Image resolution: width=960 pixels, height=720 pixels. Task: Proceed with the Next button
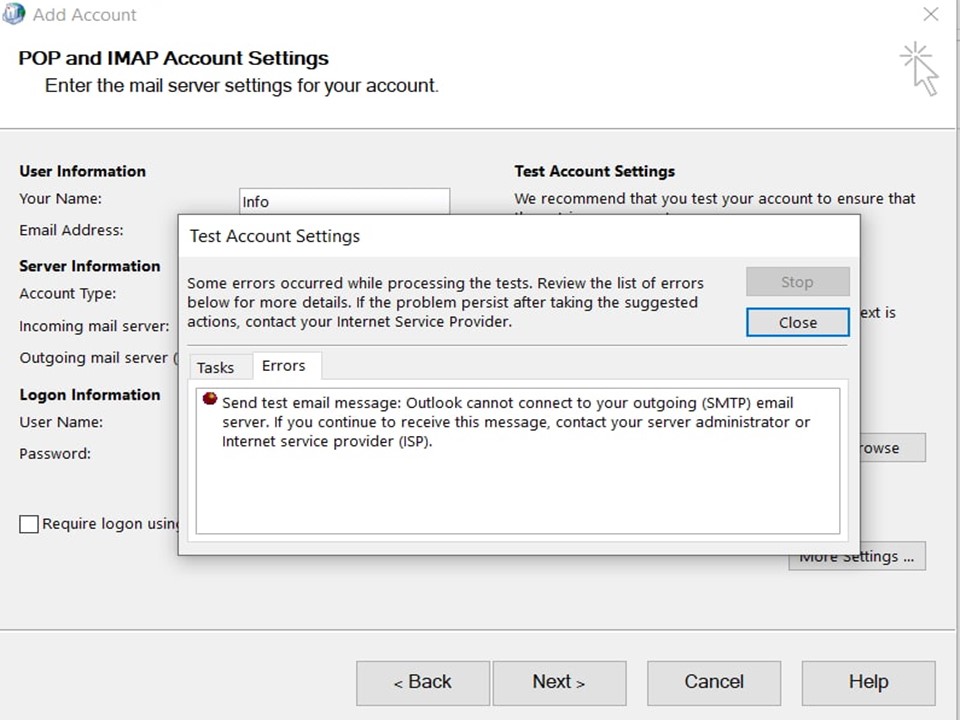(558, 682)
